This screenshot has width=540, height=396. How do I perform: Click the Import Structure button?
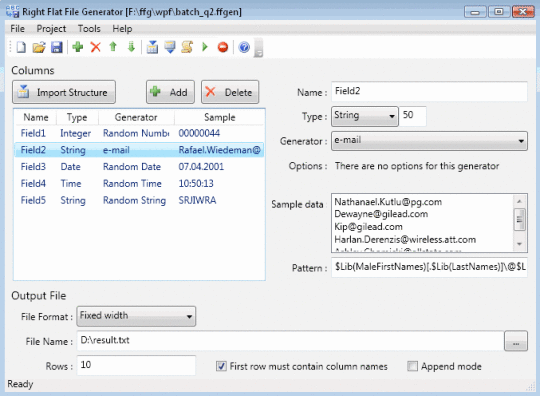(x=64, y=92)
